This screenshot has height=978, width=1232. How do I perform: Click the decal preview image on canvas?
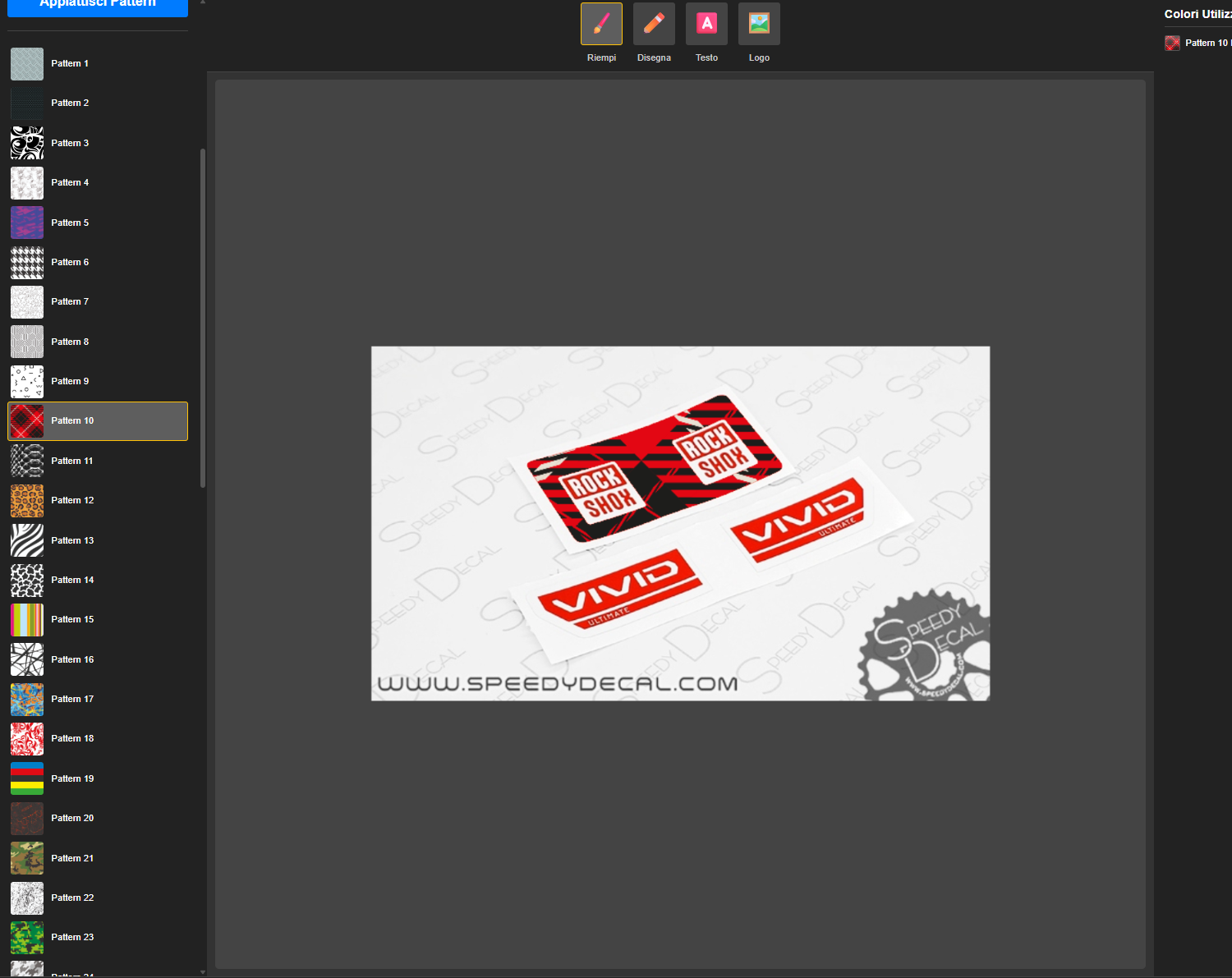click(680, 523)
